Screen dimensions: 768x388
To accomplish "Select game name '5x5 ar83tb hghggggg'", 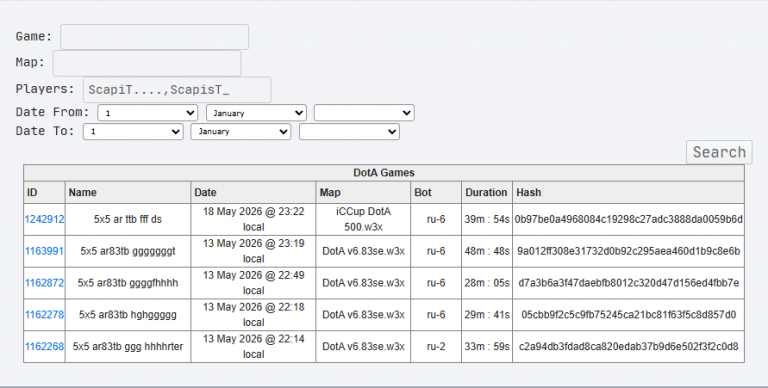I will (128, 315).
